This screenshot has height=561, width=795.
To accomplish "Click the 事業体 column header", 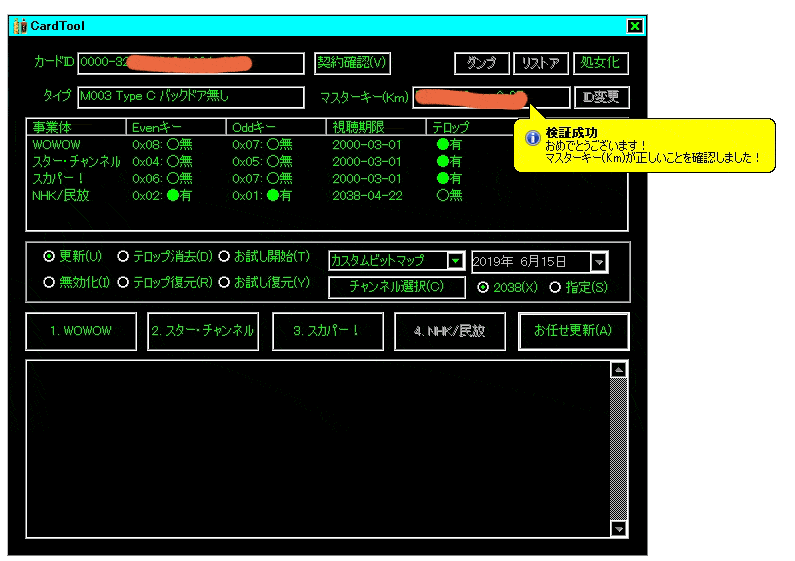I will [x=76, y=127].
